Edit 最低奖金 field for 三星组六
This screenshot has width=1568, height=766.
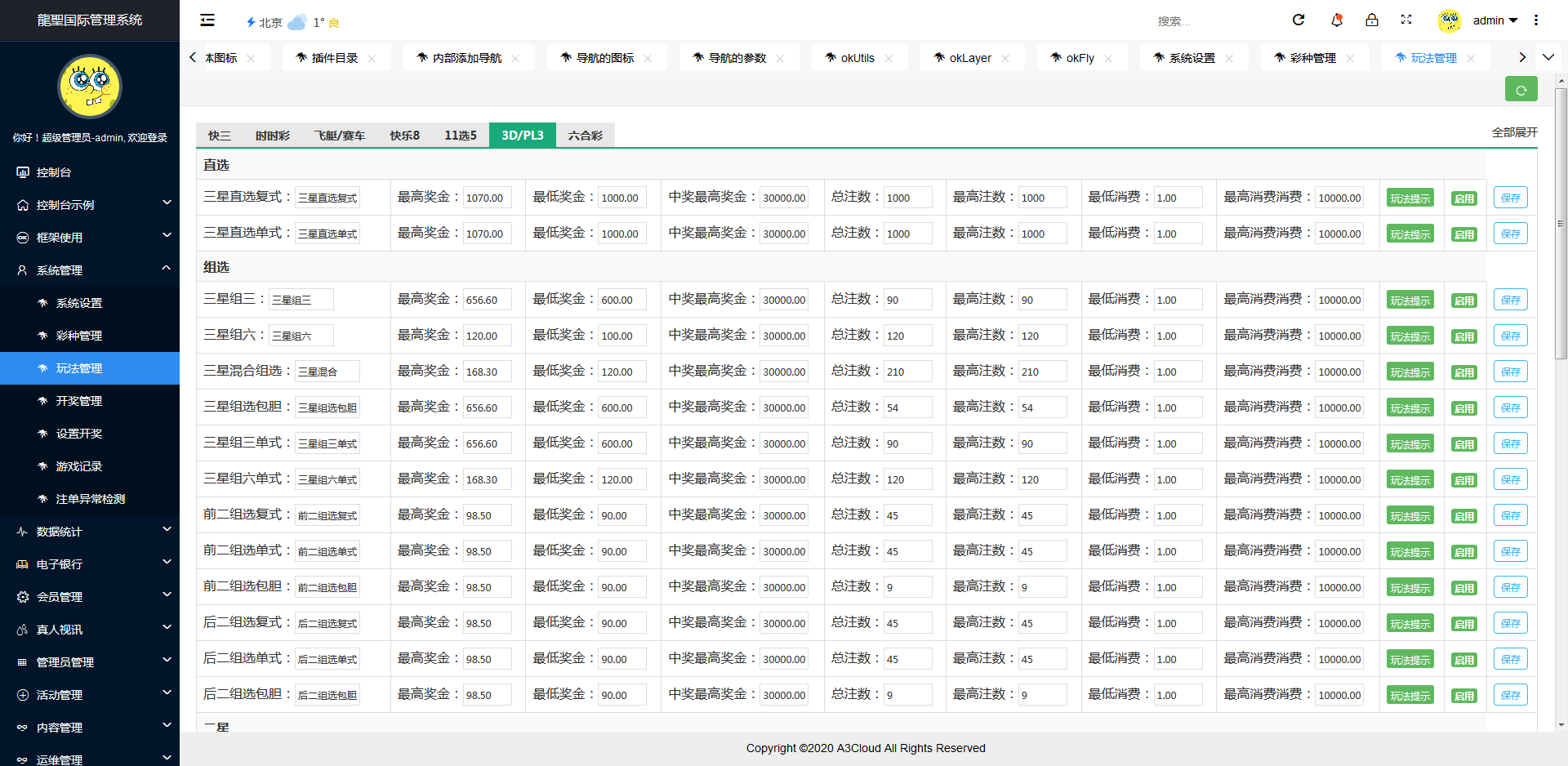tap(622, 336)
